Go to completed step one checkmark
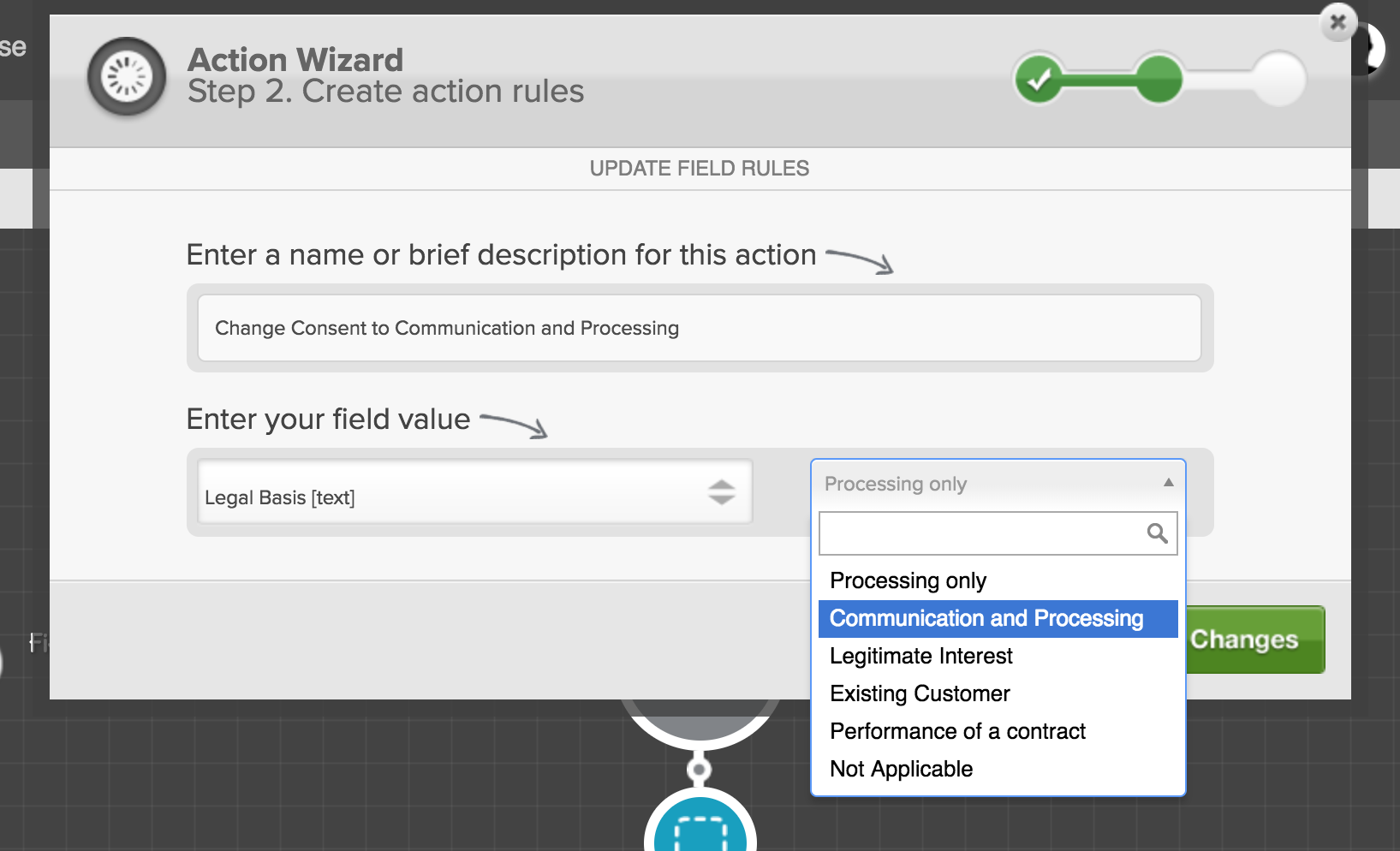This screenshot has width=1400, height=851. (1039, 79)
